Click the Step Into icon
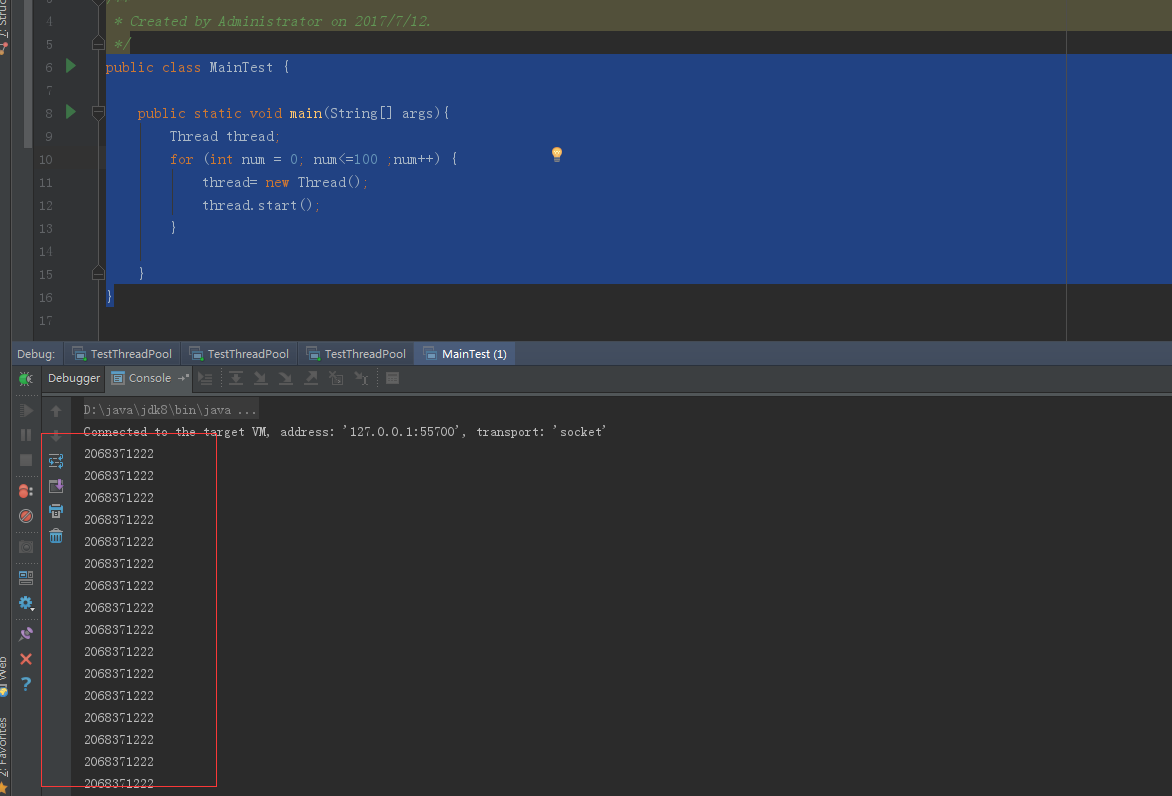This screenshot has height=796, width=1172. pos(260,379)
